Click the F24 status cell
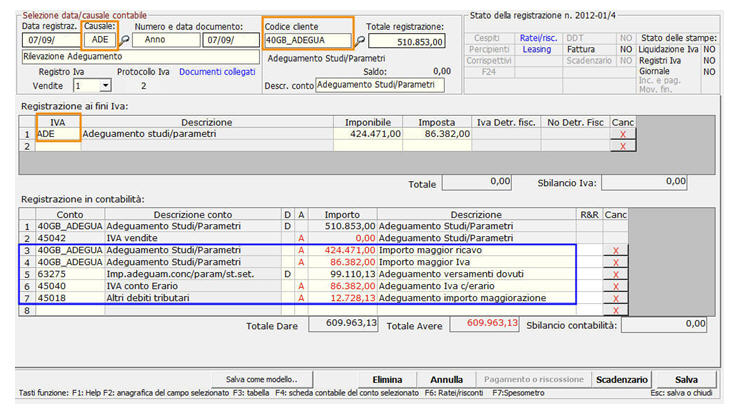Image resolution: width=732 pixels, height=416 pixels. coord(489,72)
